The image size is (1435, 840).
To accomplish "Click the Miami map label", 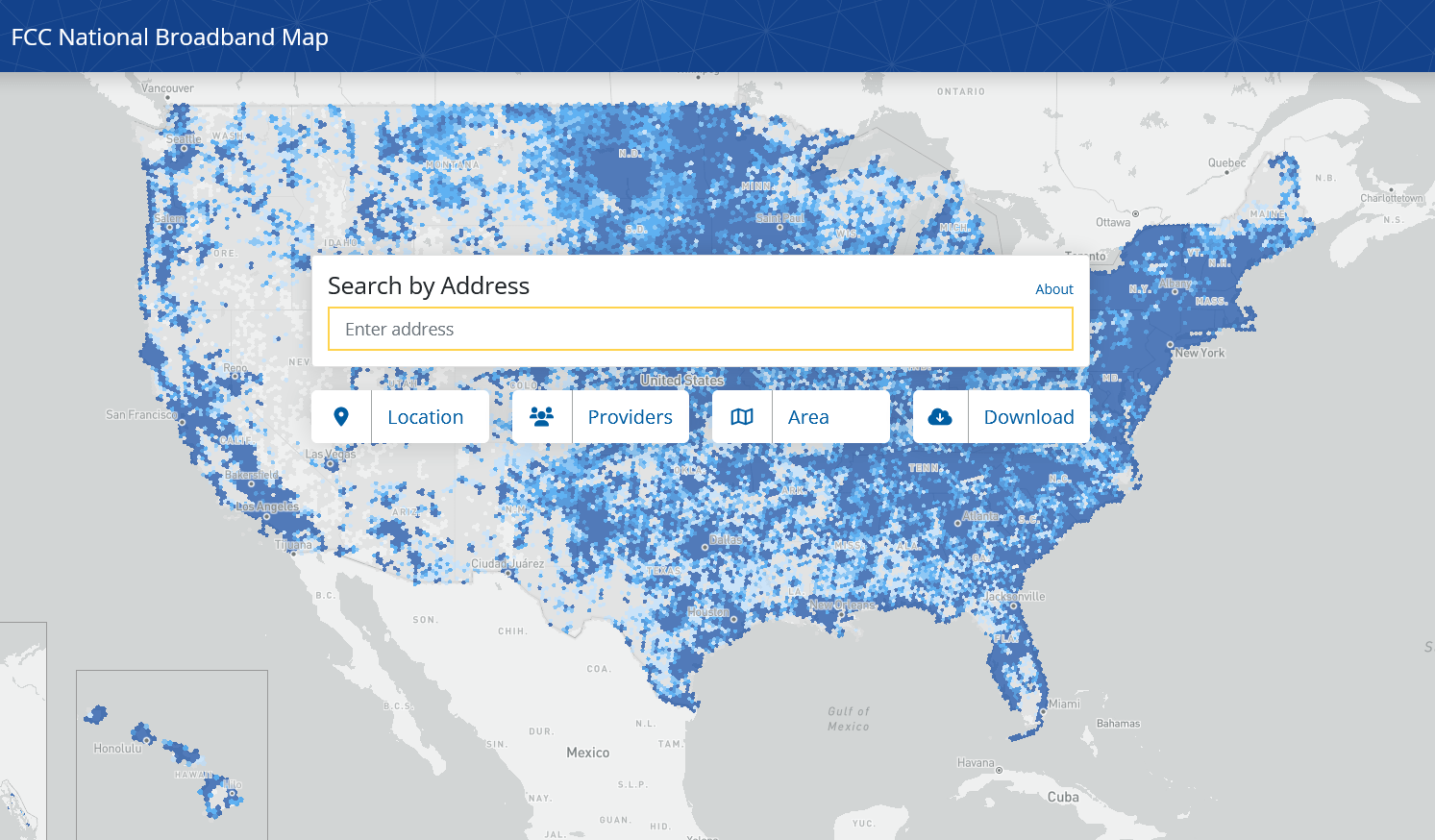I will (x=1064, y=704).
